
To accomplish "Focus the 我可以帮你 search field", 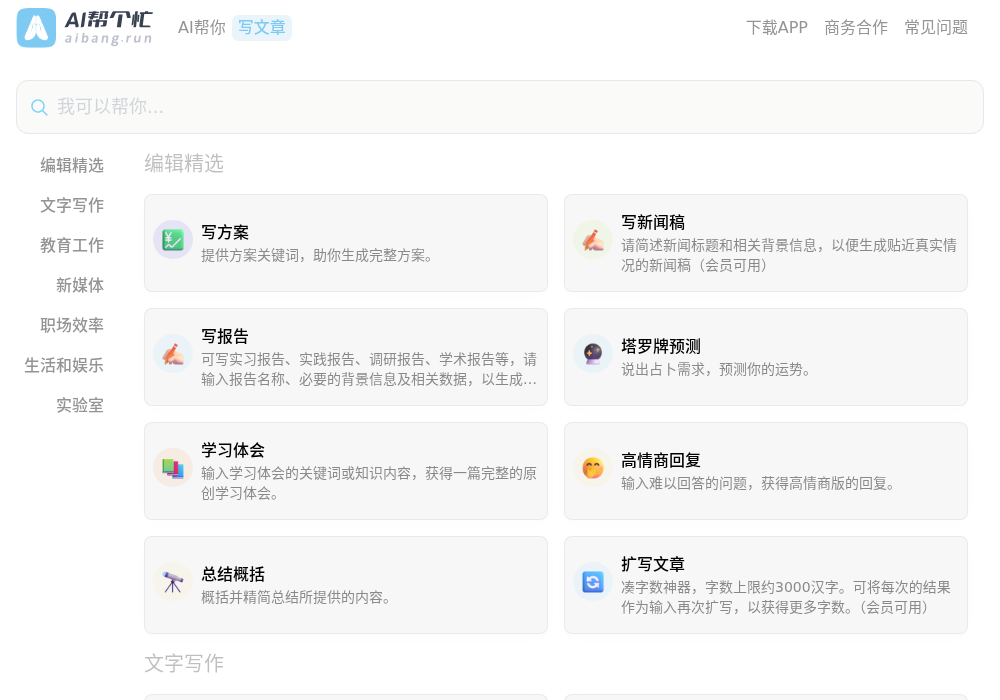I will 500,107.
